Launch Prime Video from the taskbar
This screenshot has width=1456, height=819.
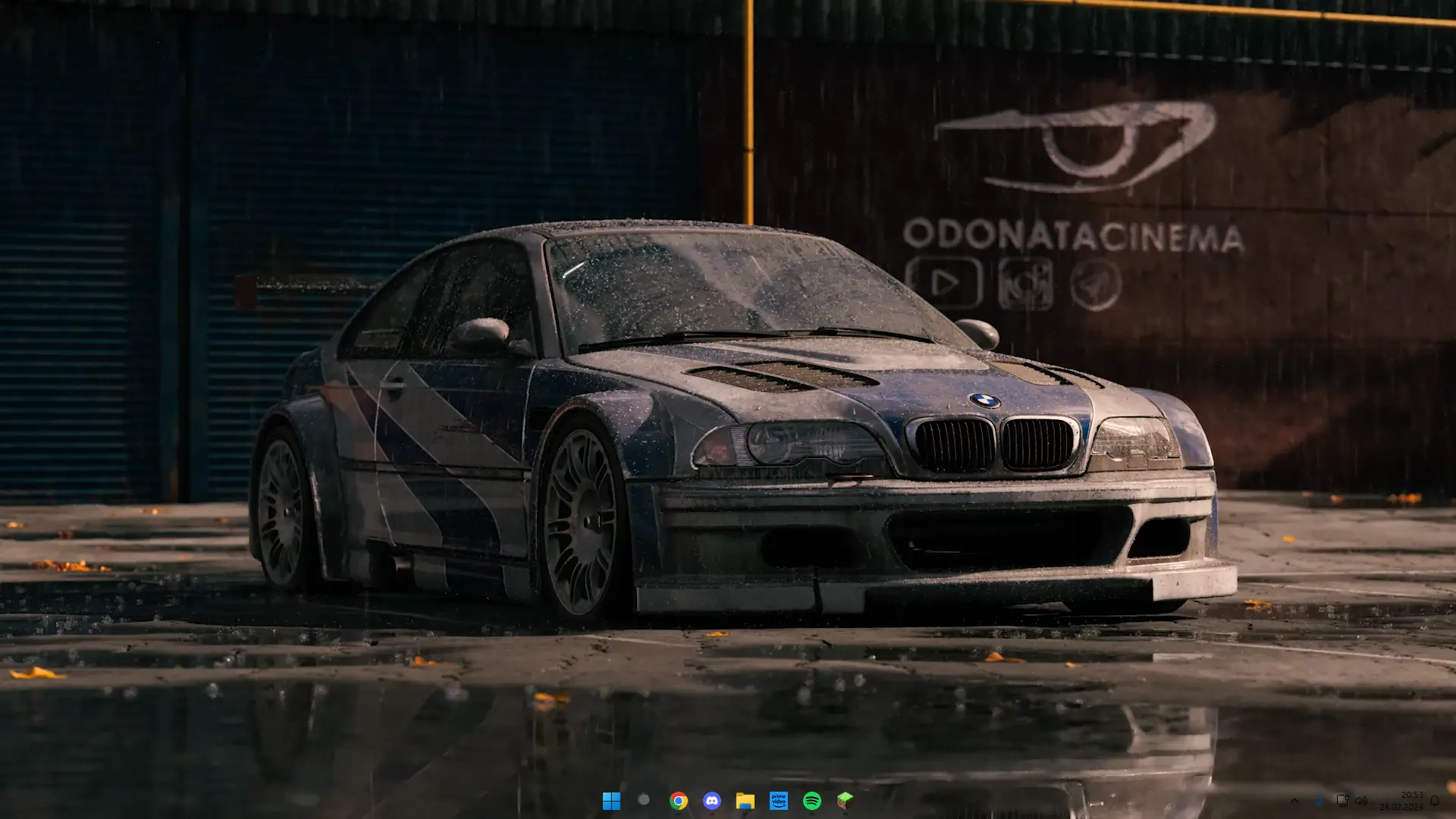pos(779,801)
